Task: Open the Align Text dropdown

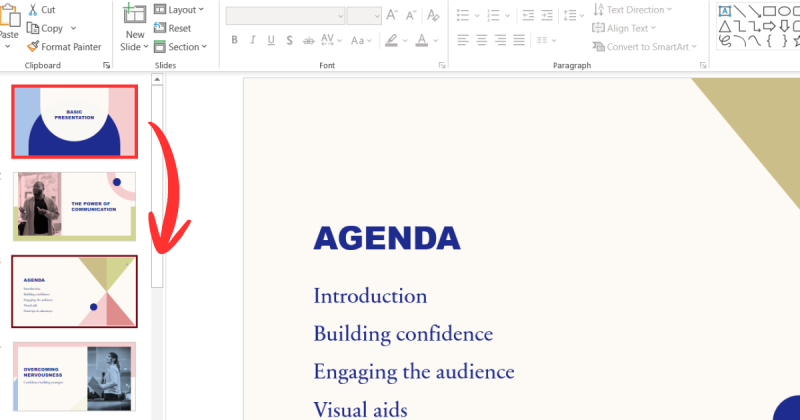Action: 623,28
